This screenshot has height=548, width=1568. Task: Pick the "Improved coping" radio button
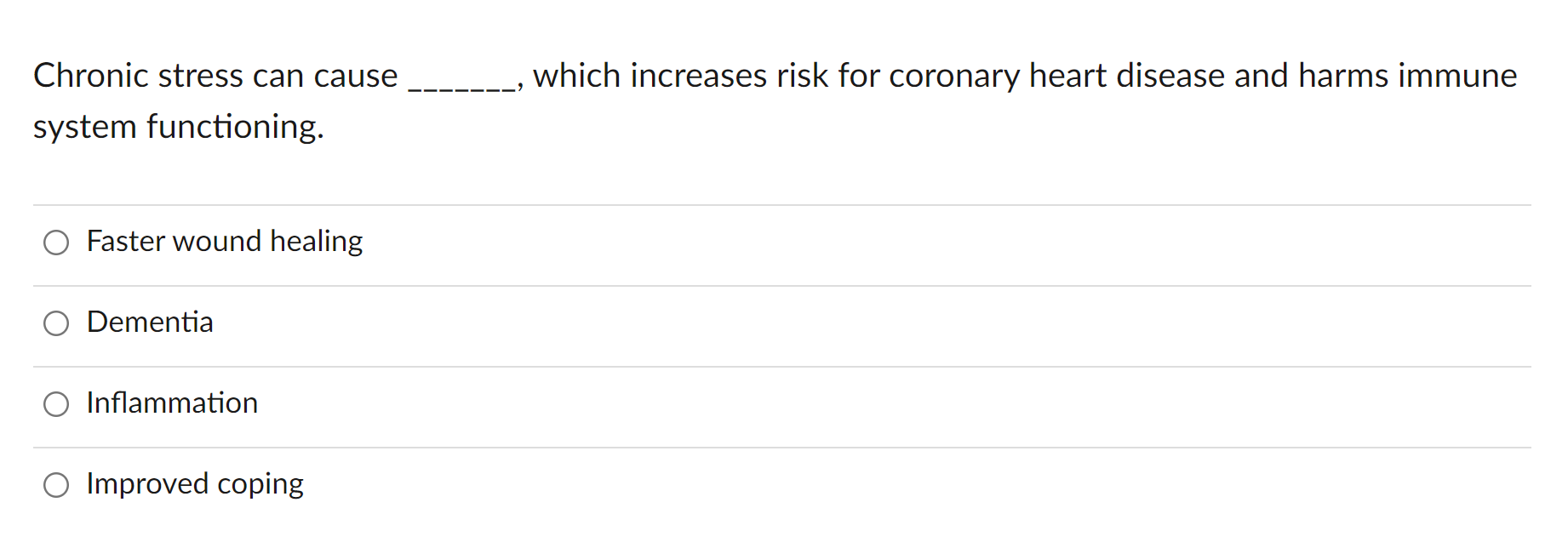tap(56, 485)
